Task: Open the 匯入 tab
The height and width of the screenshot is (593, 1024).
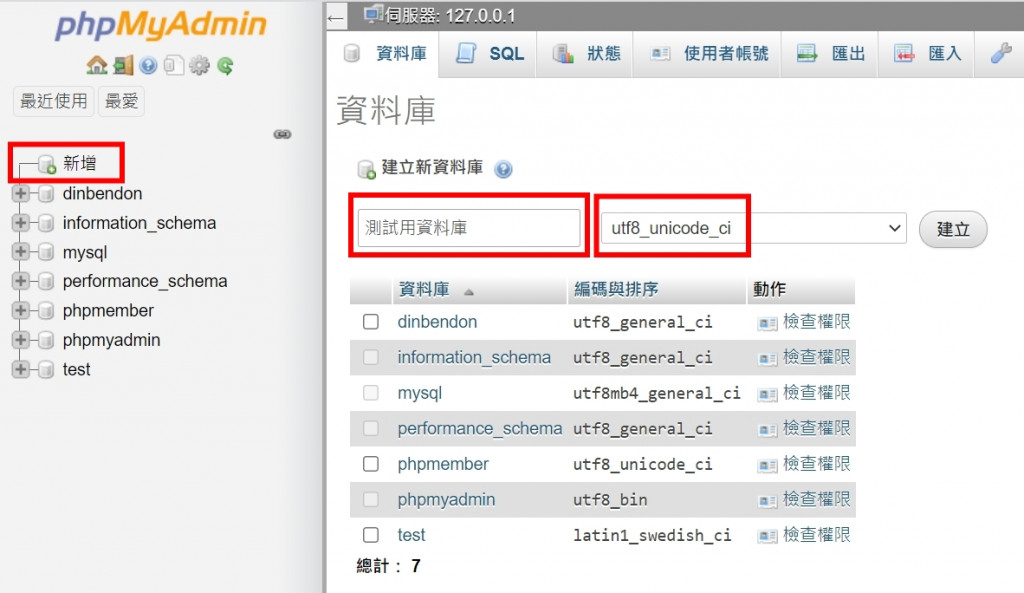Action: 927,54
